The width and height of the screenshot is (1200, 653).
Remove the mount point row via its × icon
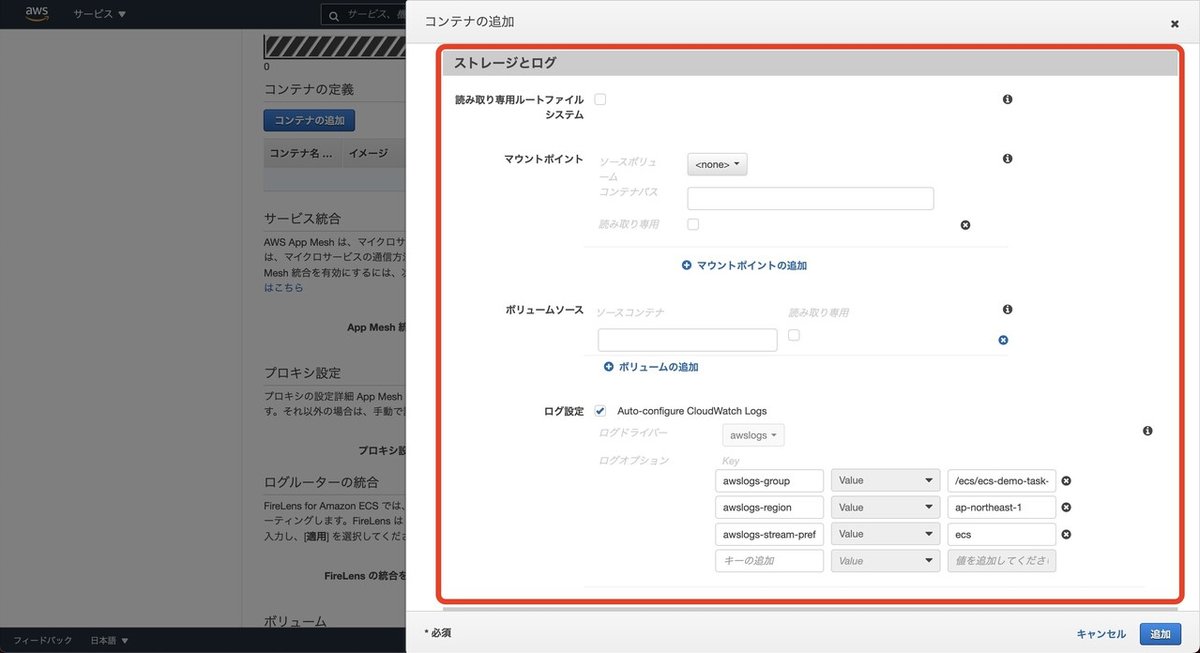pyautogui.click(x=965, y=225)
